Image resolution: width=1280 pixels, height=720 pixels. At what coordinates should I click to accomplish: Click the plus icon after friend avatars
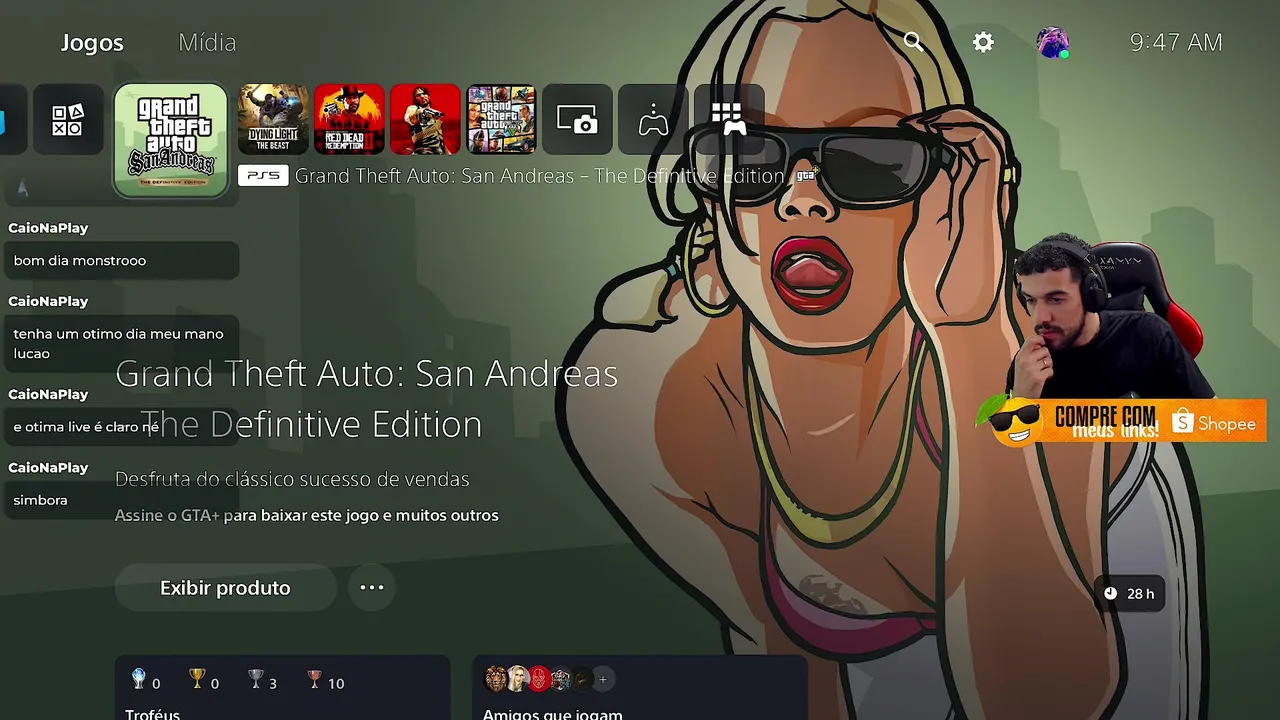coord(602,680)
